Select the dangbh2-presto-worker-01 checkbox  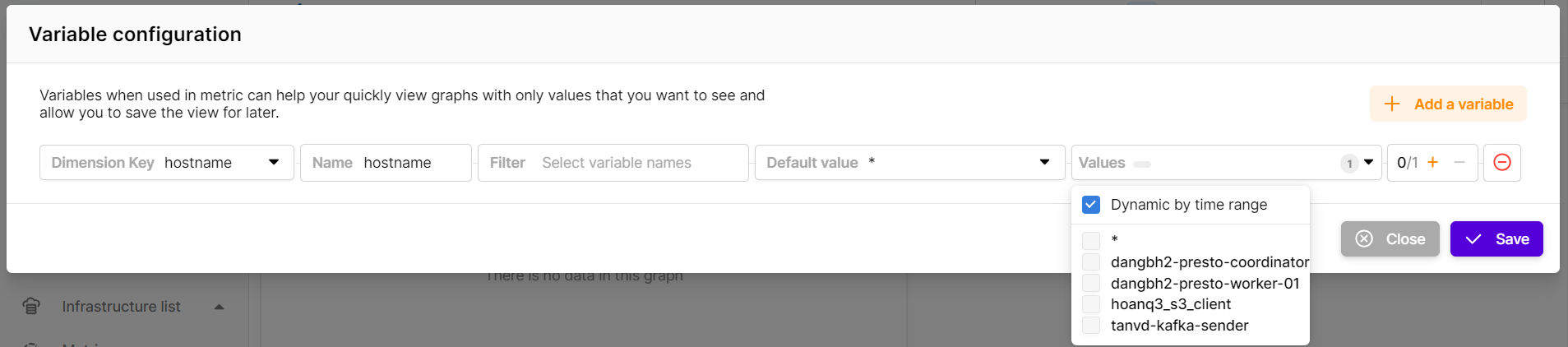1091,284
